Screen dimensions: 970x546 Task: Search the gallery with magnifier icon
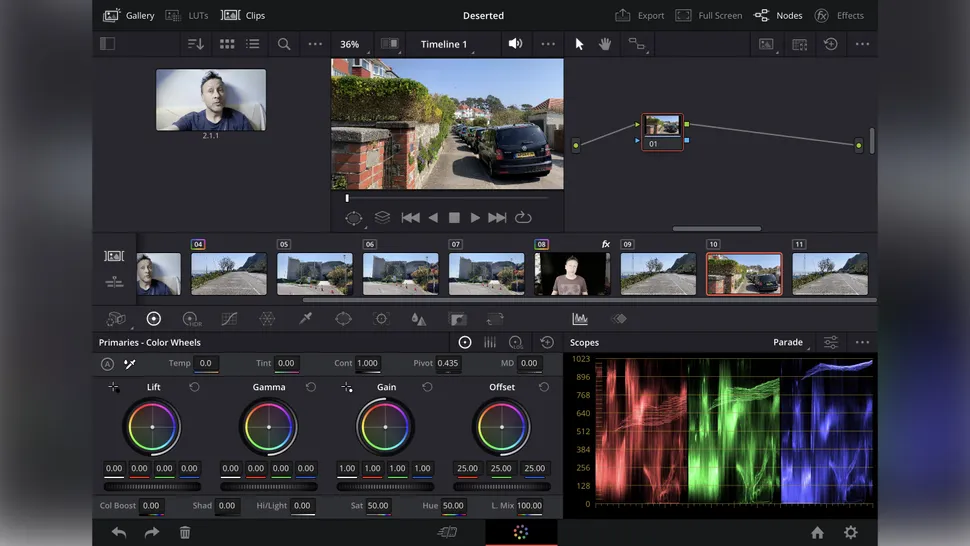[284, 44]
